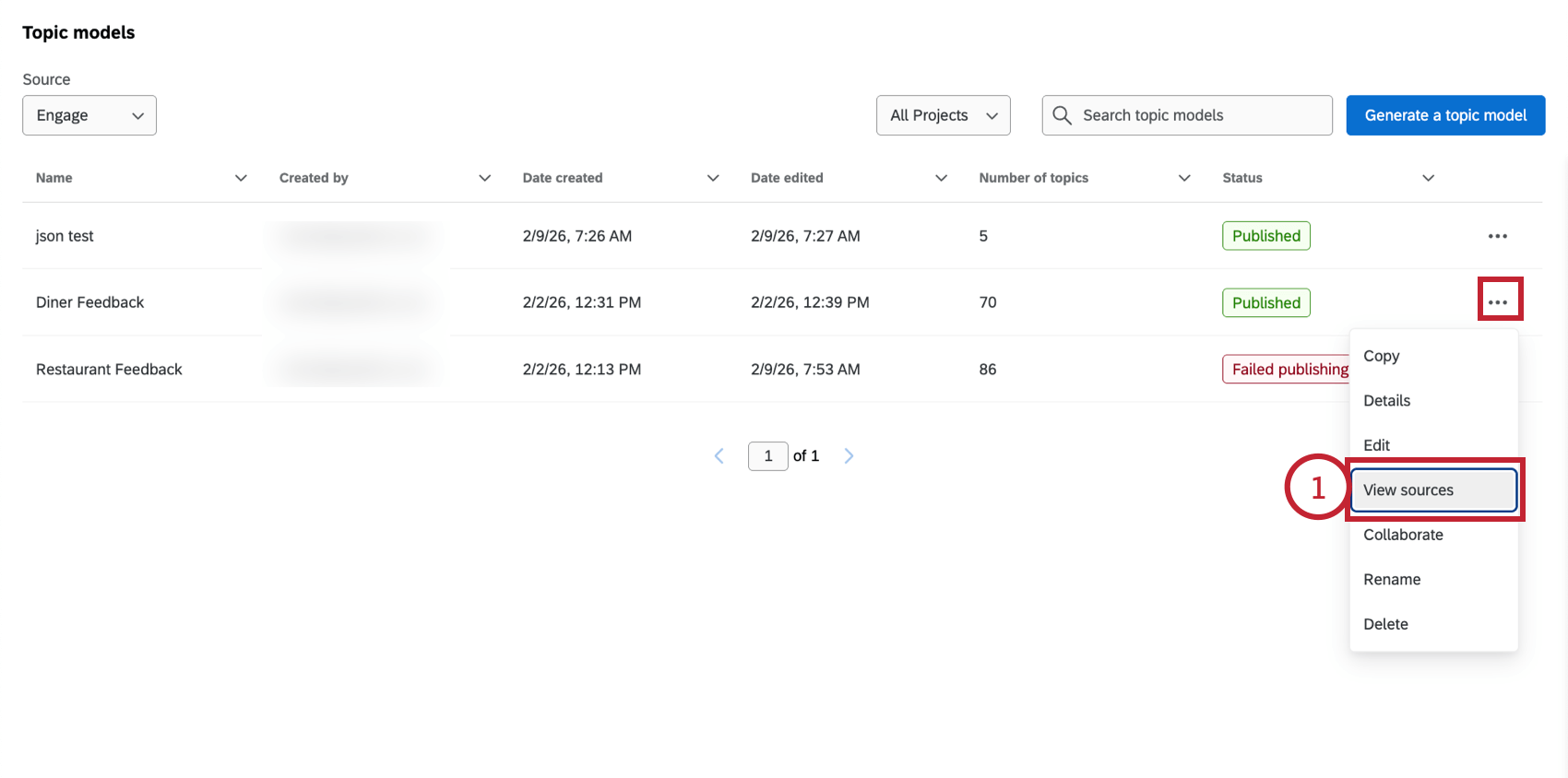
Task: Choose Copy in the context menu
Action: (x=1381, y=356)
